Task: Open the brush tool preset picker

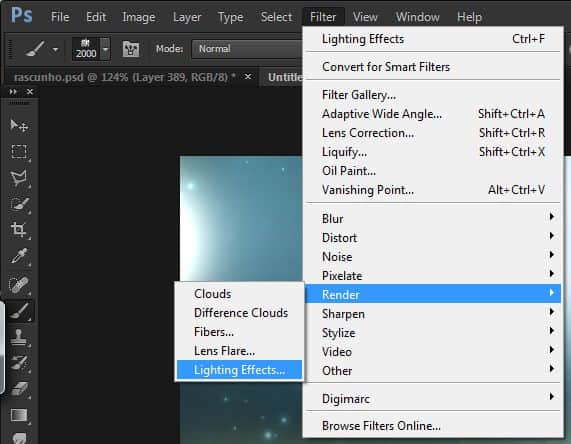Action: pyautogui.click(x=41, y=49)
